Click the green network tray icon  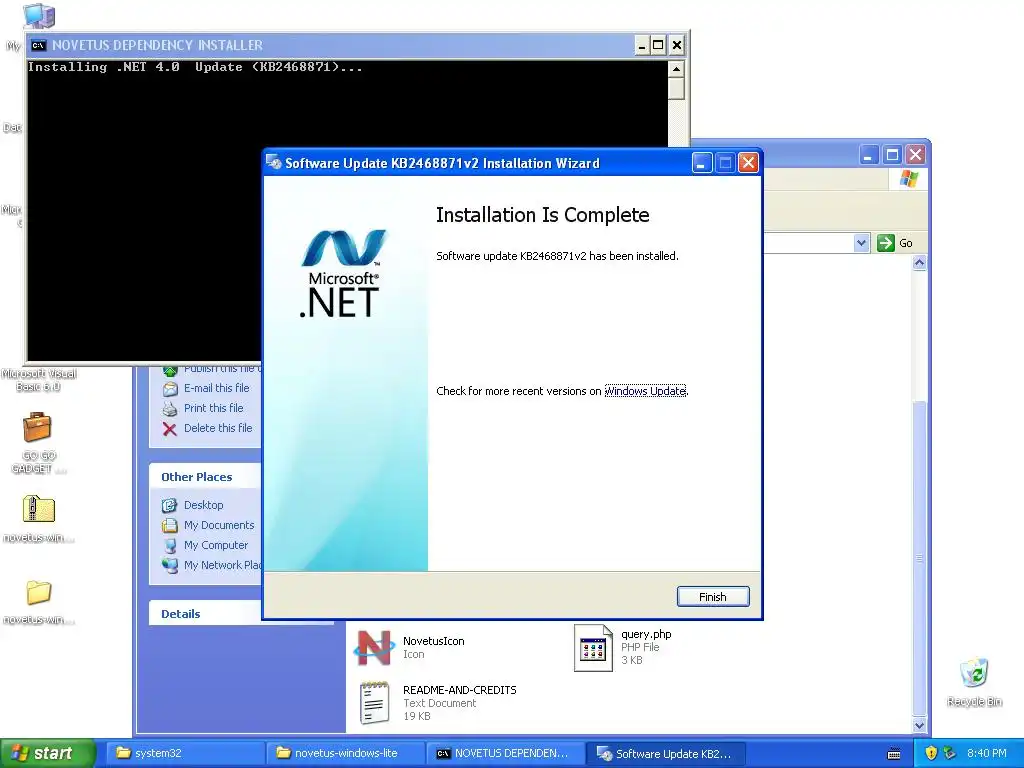point(950,753)
